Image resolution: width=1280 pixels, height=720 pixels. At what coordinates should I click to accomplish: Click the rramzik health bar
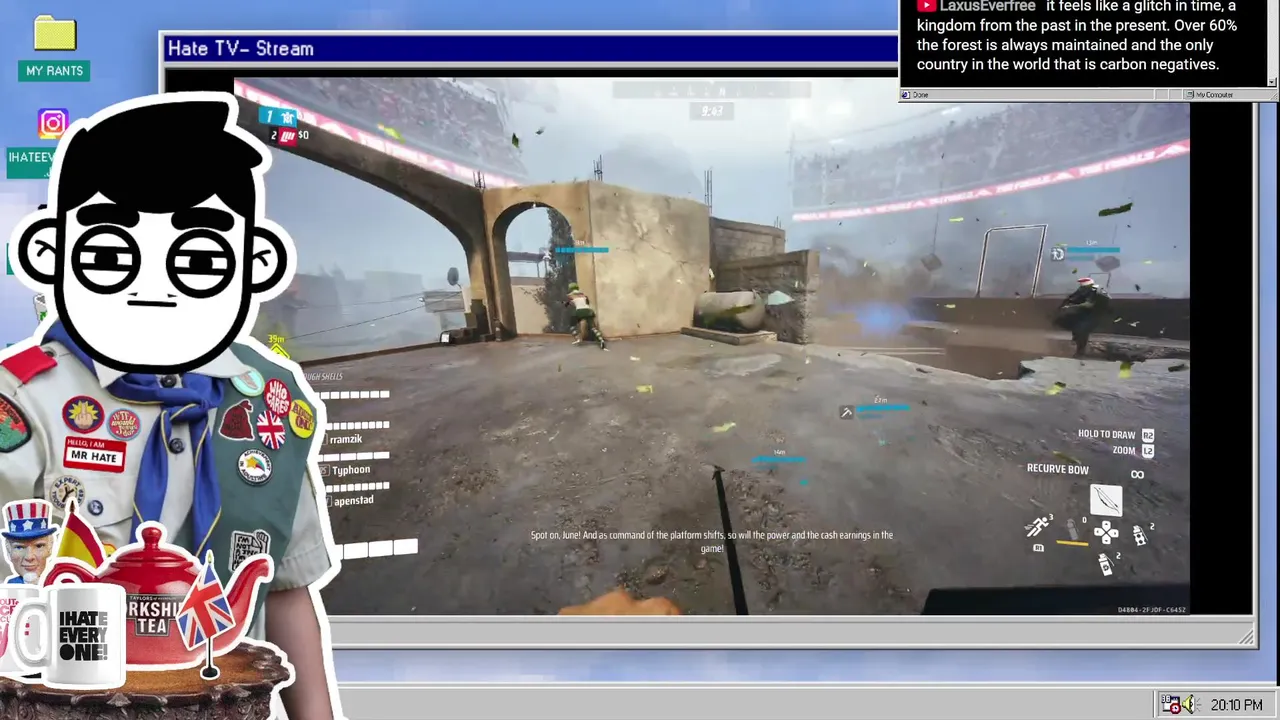tap(357, 425)
